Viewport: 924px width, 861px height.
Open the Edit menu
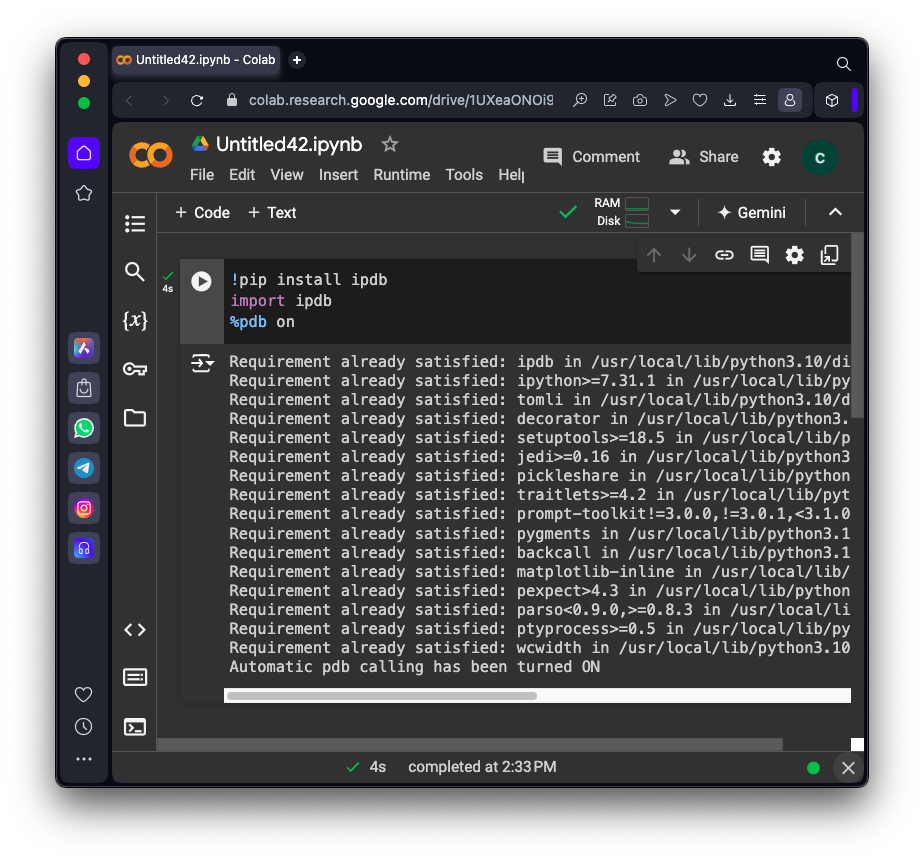pyautogui.click(x=242, y=175)
